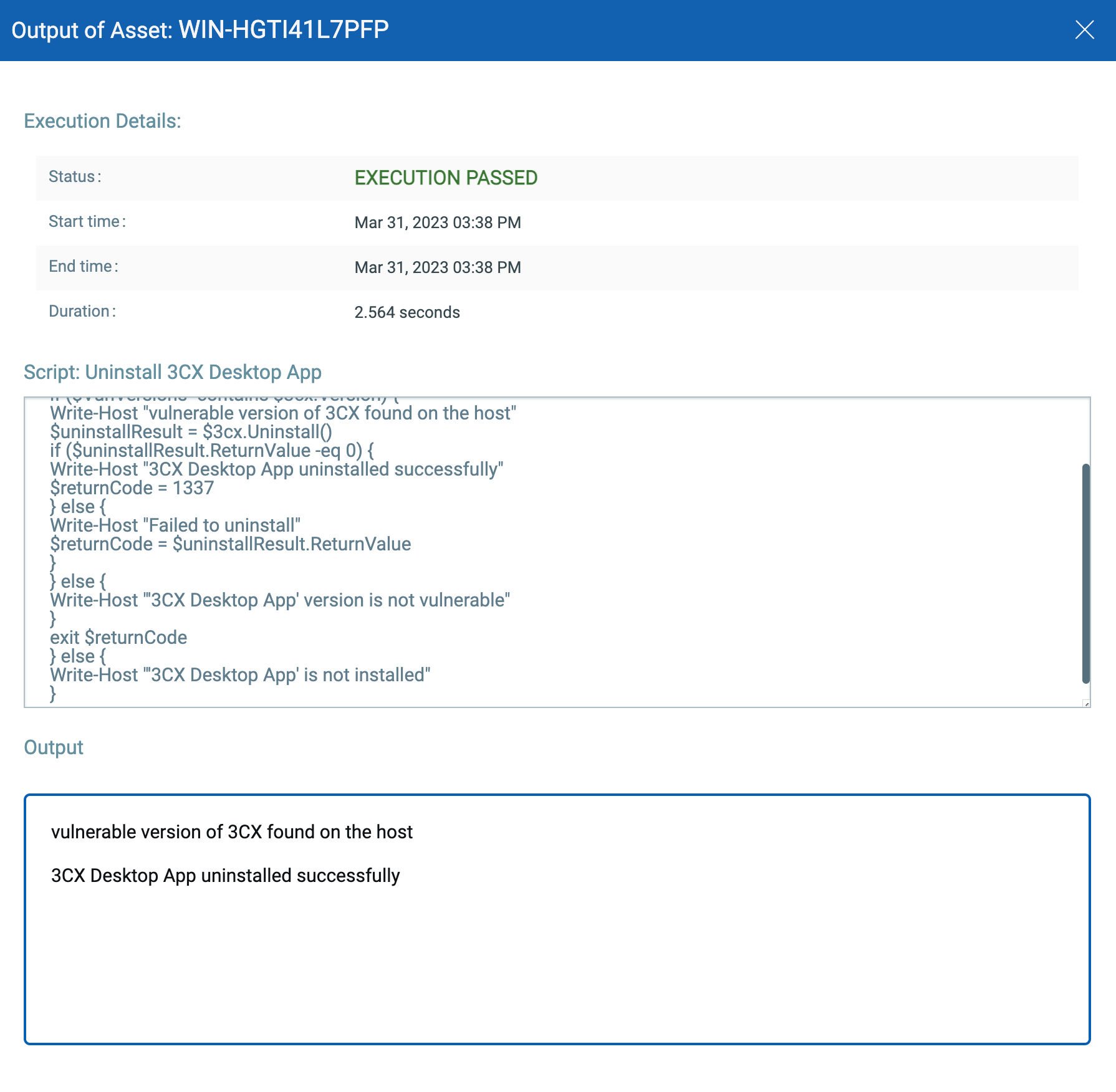Click the $uninstallResult = $3cx.Uninstall() line
The image size is (1116, 1092).
click(191, 432)
